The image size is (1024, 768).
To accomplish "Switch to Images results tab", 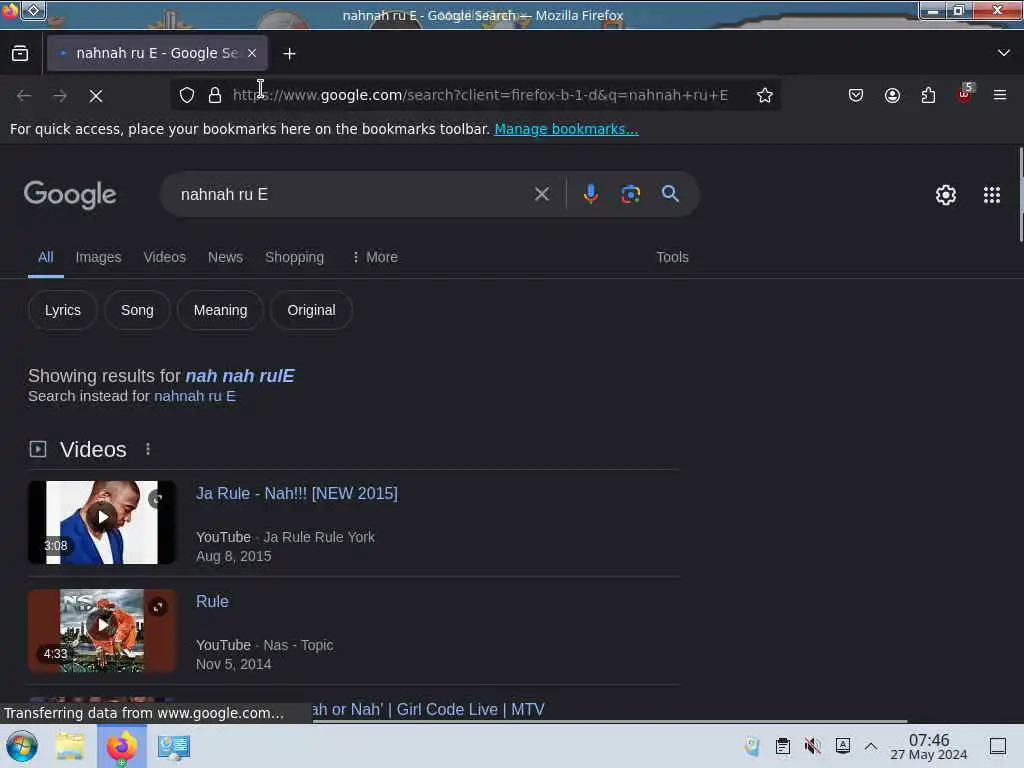I will [x=98, y=257].
